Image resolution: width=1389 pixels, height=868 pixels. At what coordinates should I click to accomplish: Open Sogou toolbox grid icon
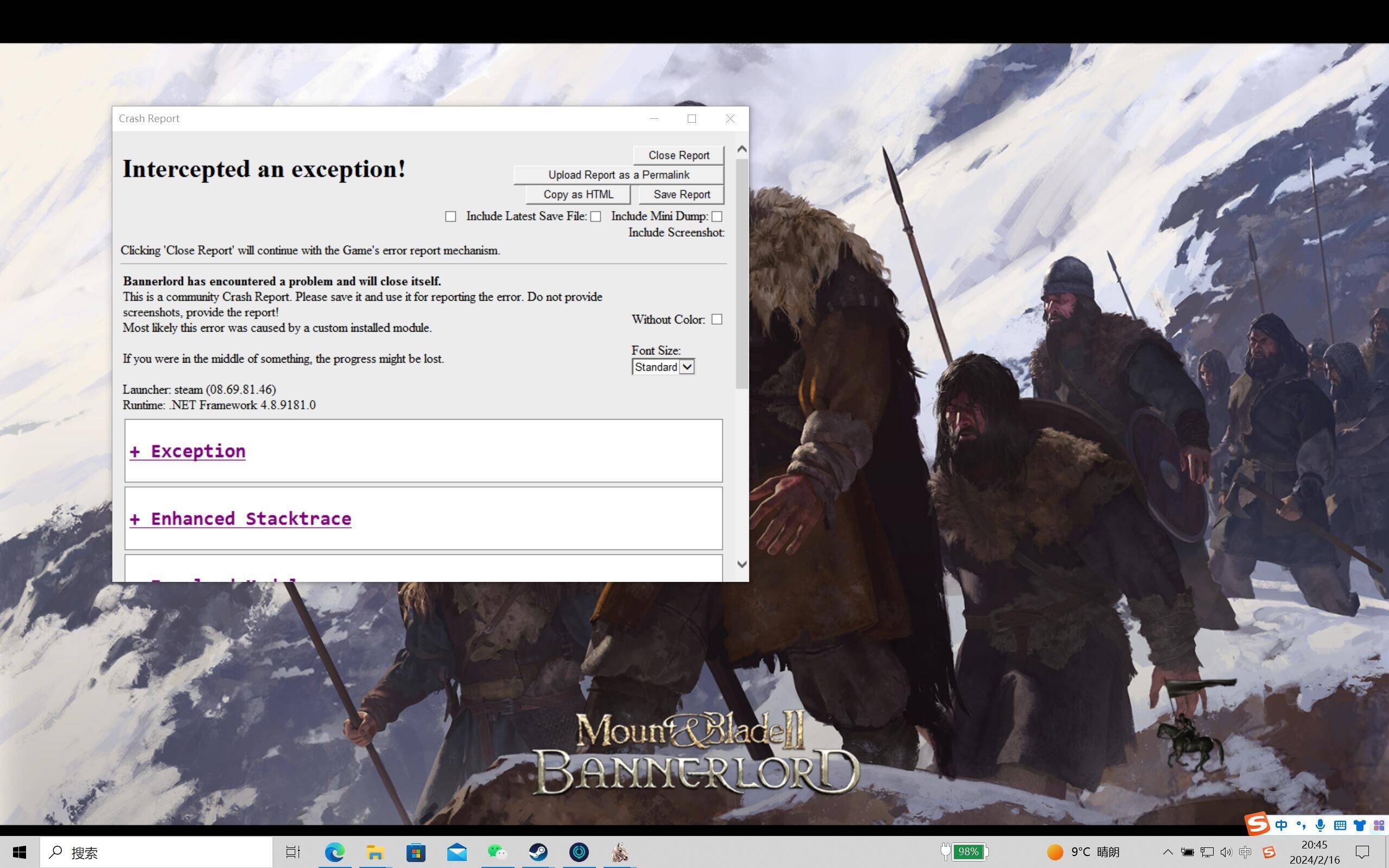1378,826
